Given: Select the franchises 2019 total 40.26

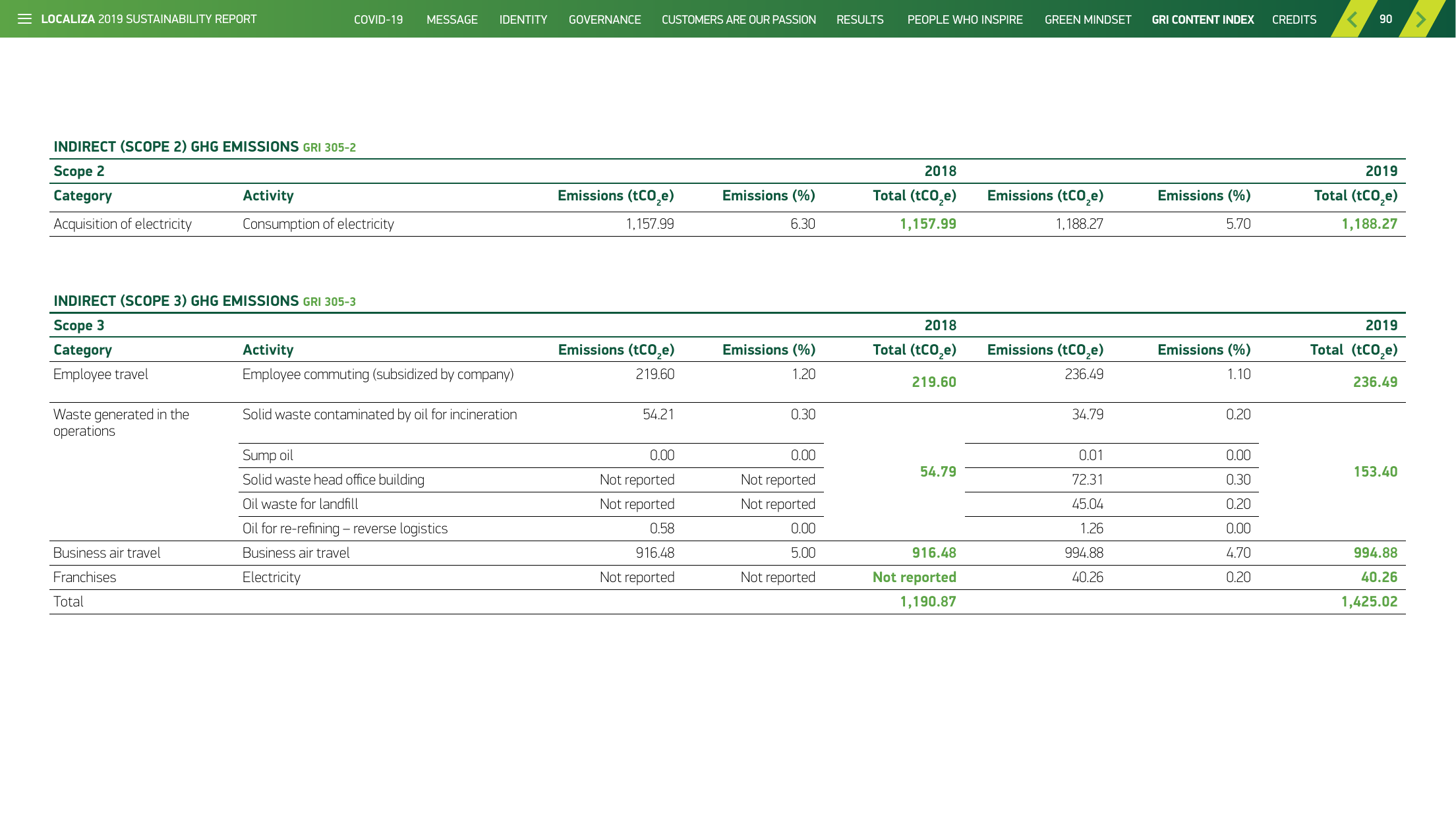Looking at the screenshot, I should pos(1380,577).
